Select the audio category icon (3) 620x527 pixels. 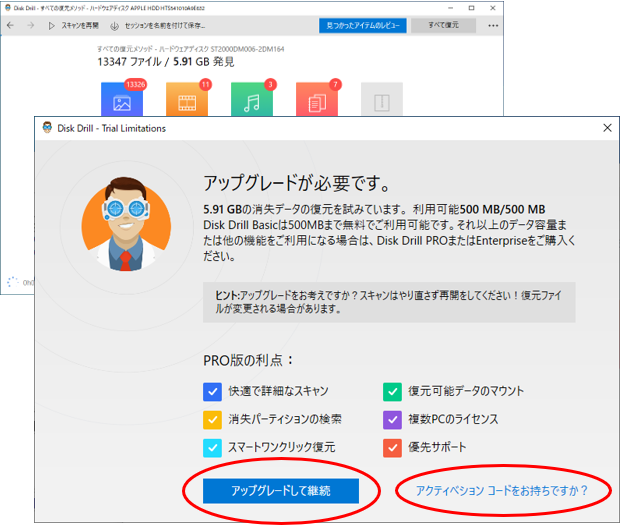point(252,99)
